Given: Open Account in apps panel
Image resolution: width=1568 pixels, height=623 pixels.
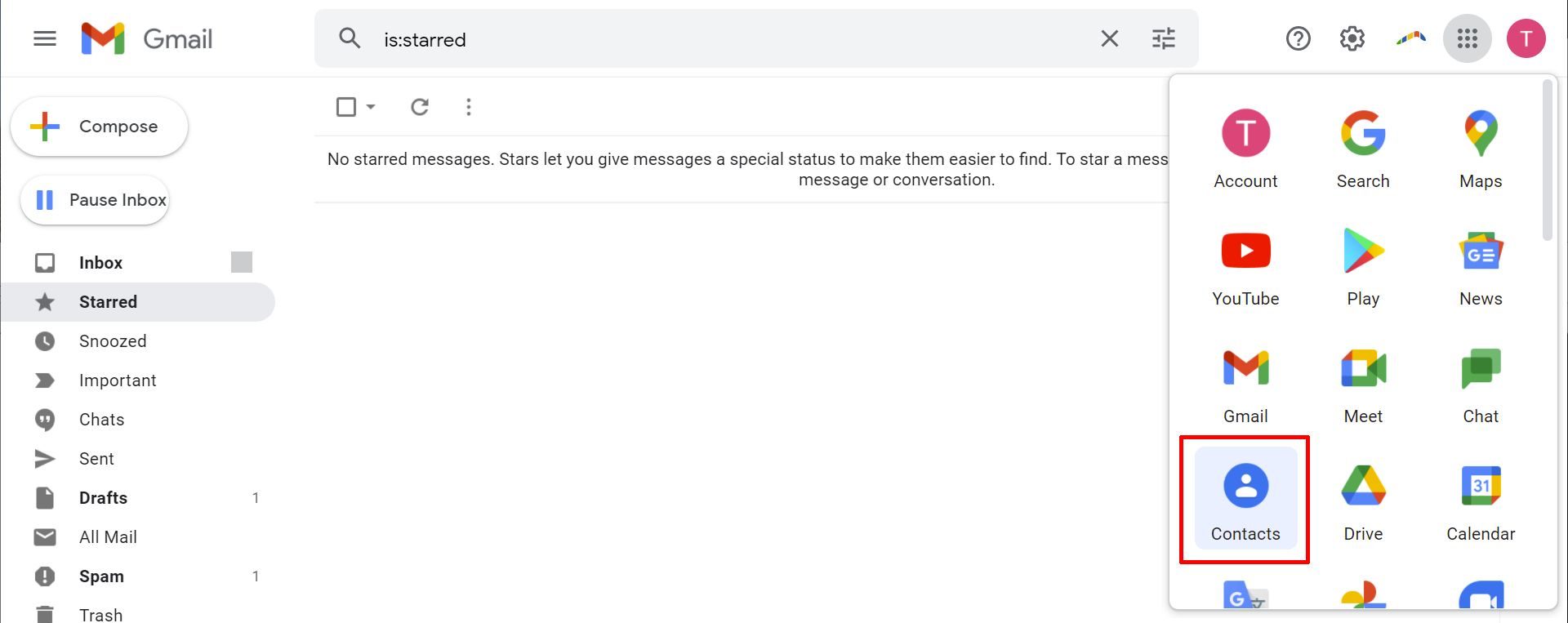Looking at the screenshot, I should [x=1245, y=149].
